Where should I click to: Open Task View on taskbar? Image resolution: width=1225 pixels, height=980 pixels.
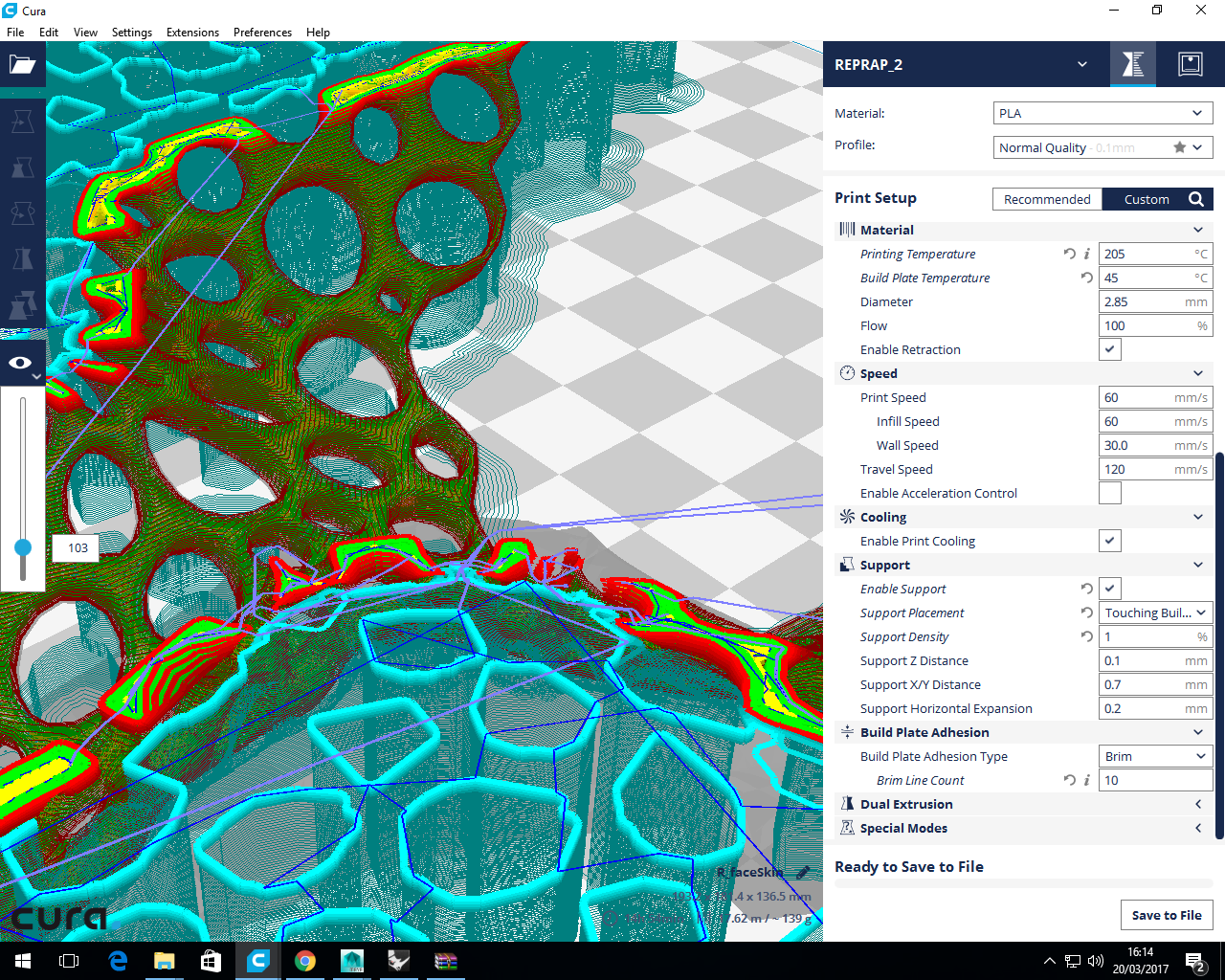pyautogui.click(x=69, y=961)
